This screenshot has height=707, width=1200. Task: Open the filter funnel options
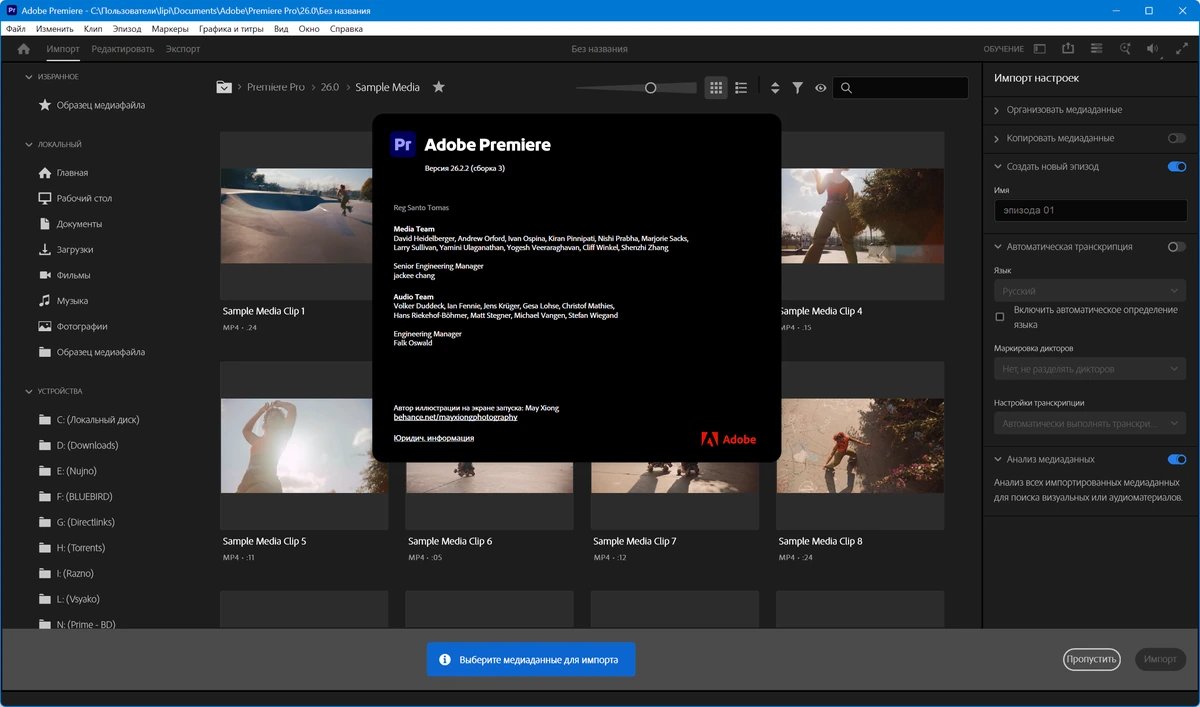798,88
